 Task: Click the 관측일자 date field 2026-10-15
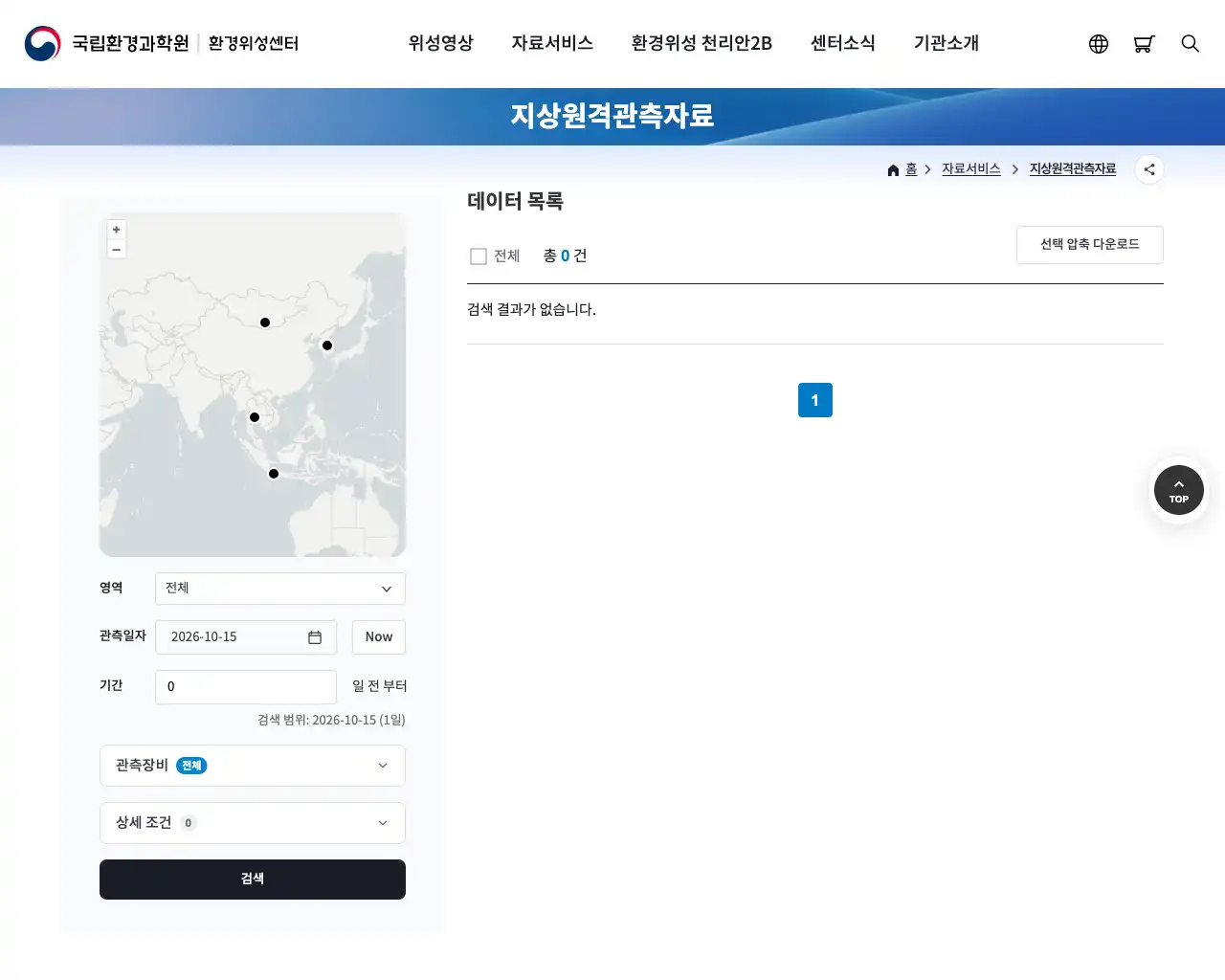[x=246, y=637]
